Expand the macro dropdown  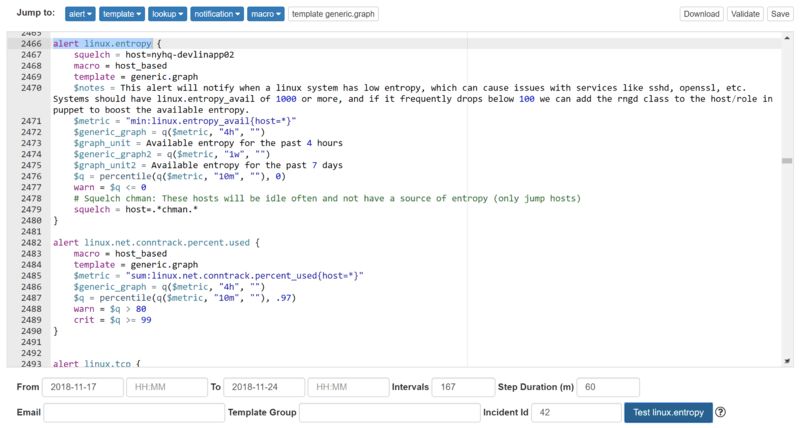pos(266,14)
